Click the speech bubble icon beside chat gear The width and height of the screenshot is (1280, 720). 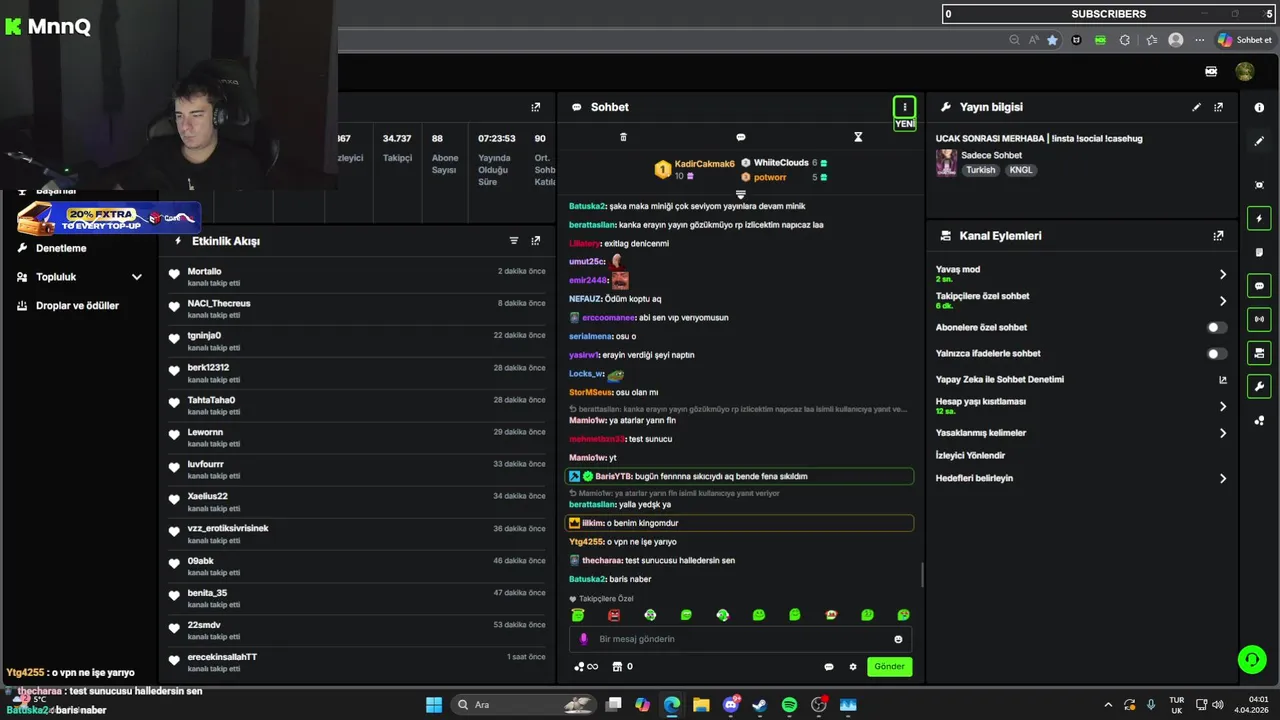point(829,667)
